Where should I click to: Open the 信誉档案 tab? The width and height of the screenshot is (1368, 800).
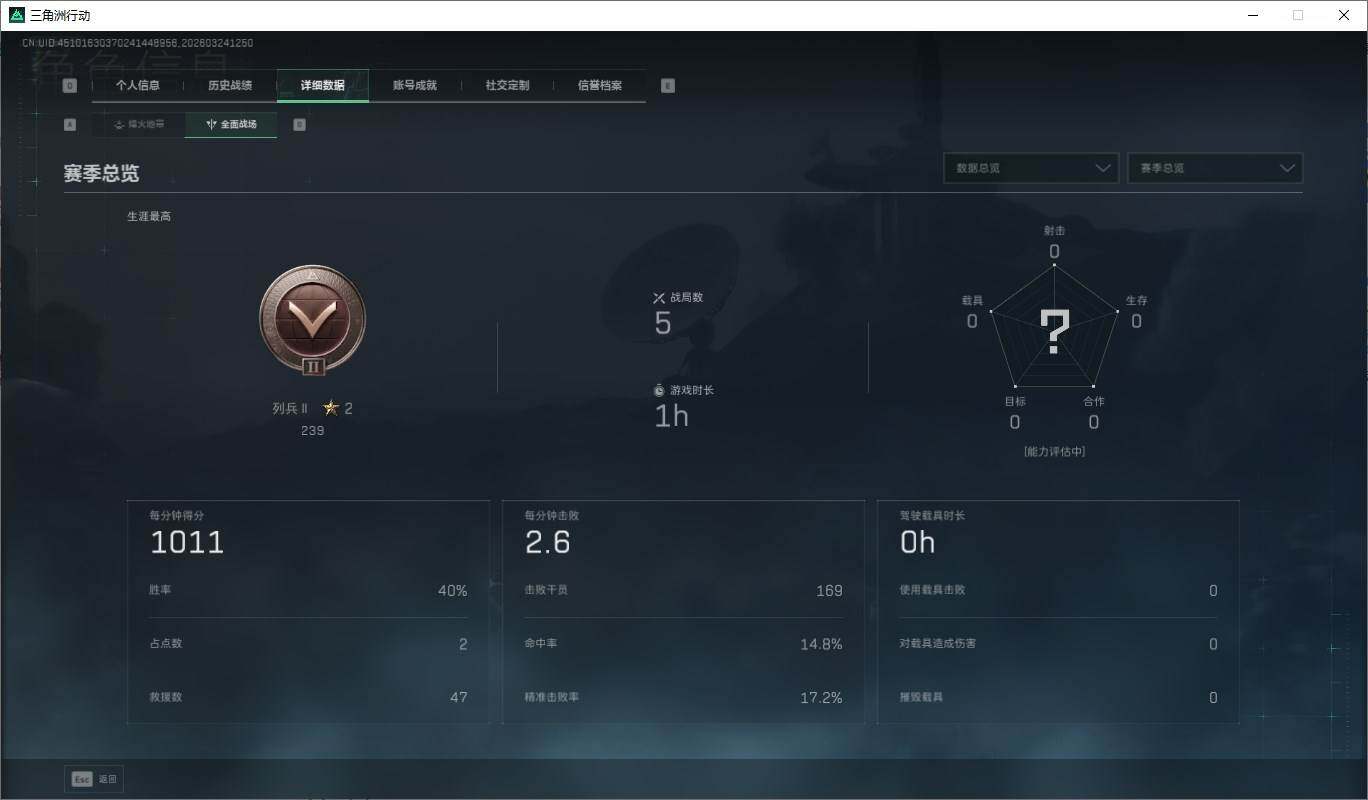point(600,86)
